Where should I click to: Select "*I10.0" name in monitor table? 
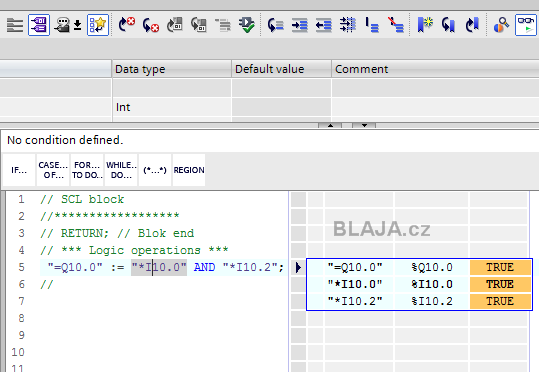pyautogui.click(x=355, y=284)
